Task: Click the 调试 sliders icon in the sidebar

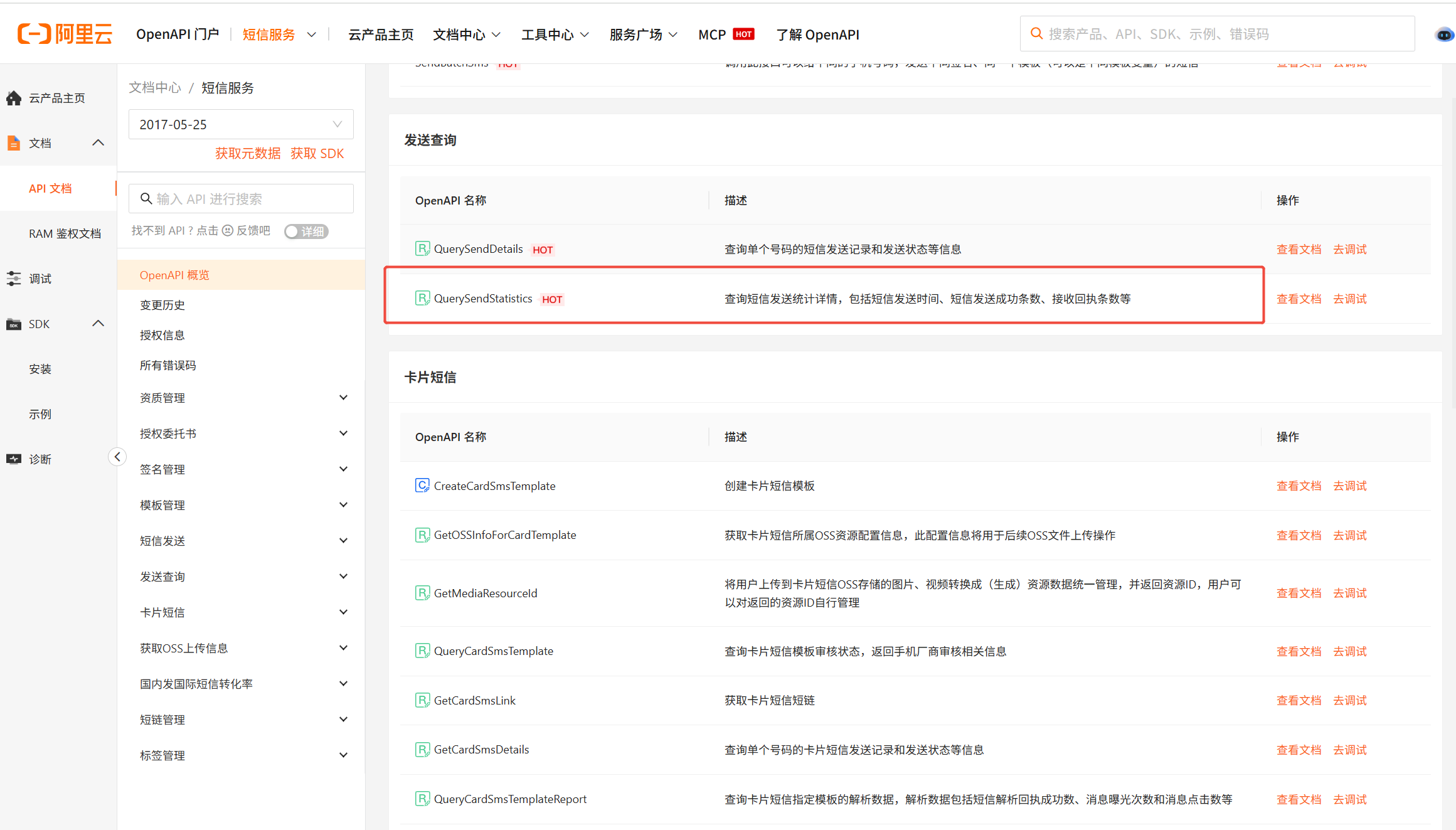Action: 14,279
